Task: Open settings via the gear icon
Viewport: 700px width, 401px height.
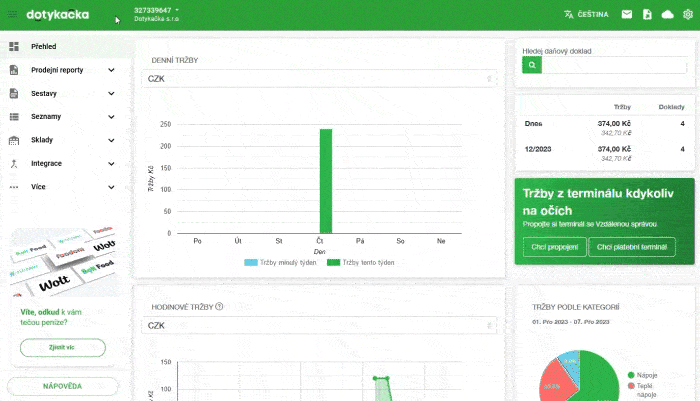Action: 687,15
